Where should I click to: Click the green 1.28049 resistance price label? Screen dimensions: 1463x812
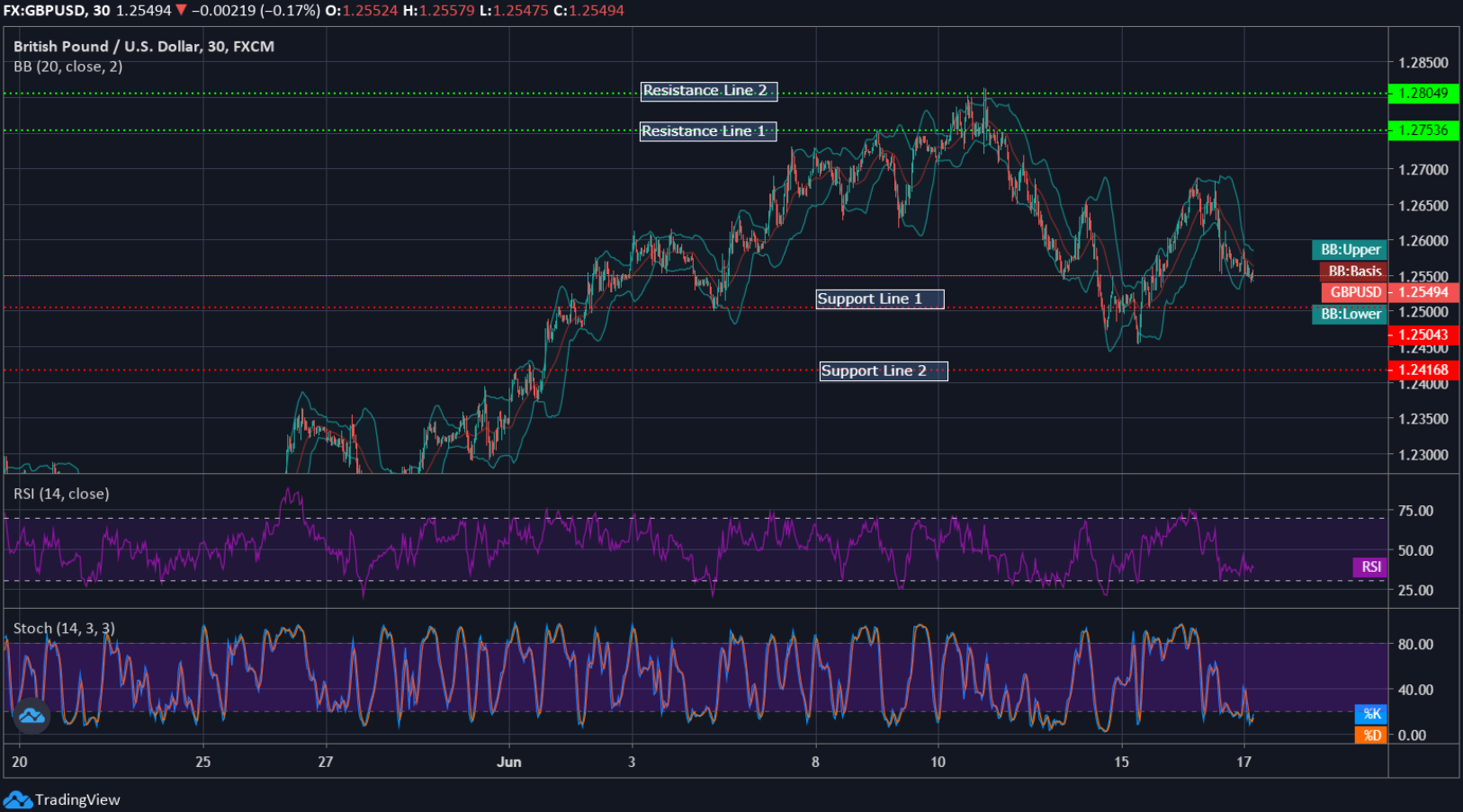coord(1424,93)
